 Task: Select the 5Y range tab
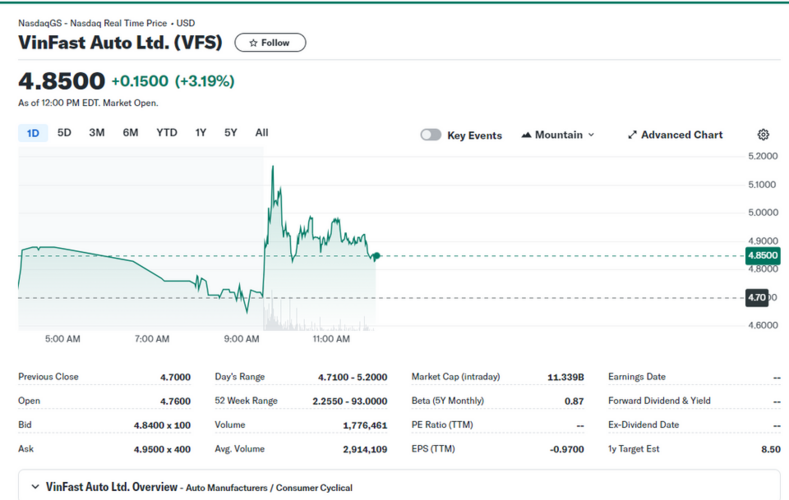230,133
